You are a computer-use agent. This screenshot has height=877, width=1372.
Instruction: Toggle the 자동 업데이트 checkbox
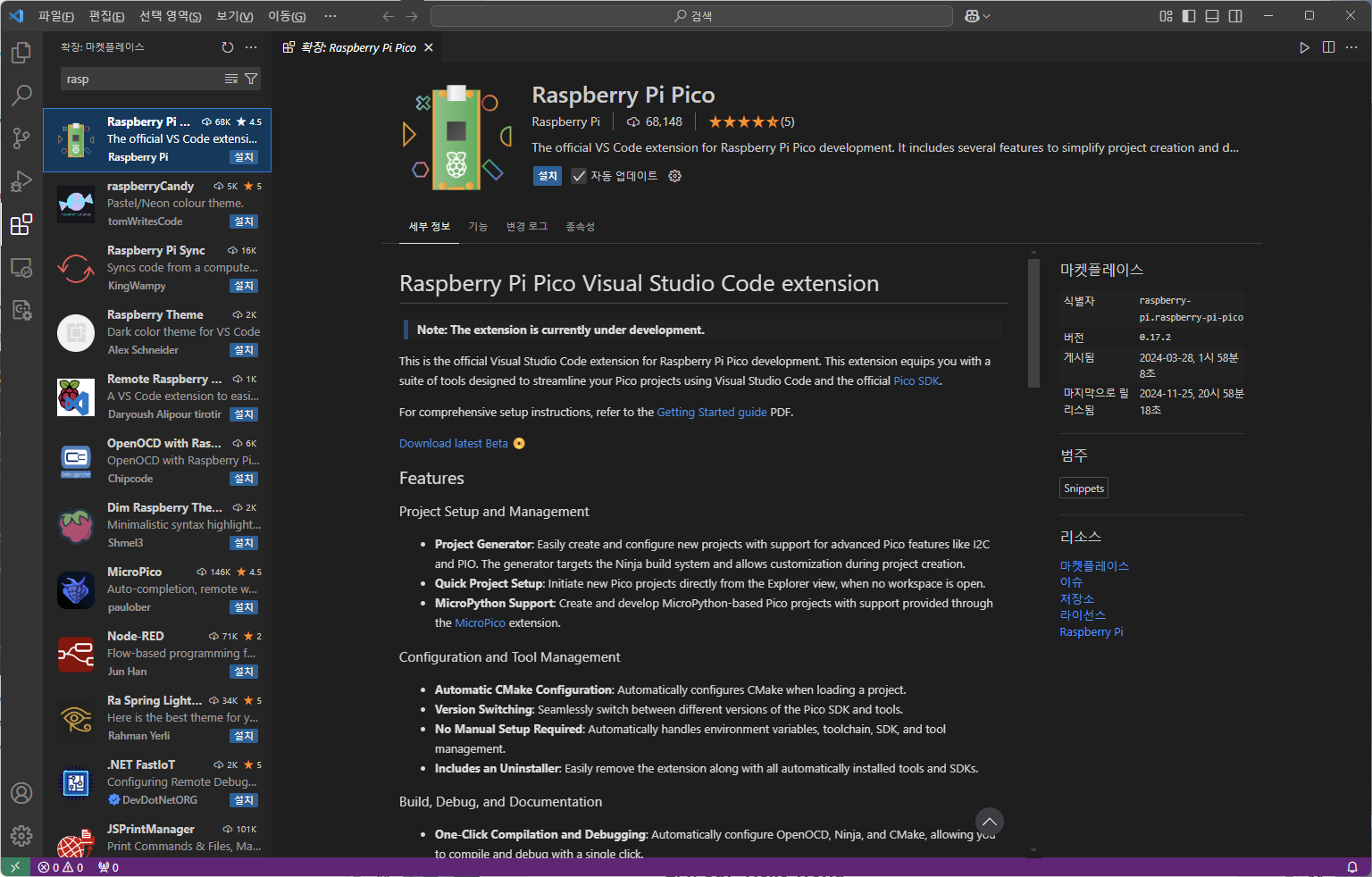coord(579,176)
